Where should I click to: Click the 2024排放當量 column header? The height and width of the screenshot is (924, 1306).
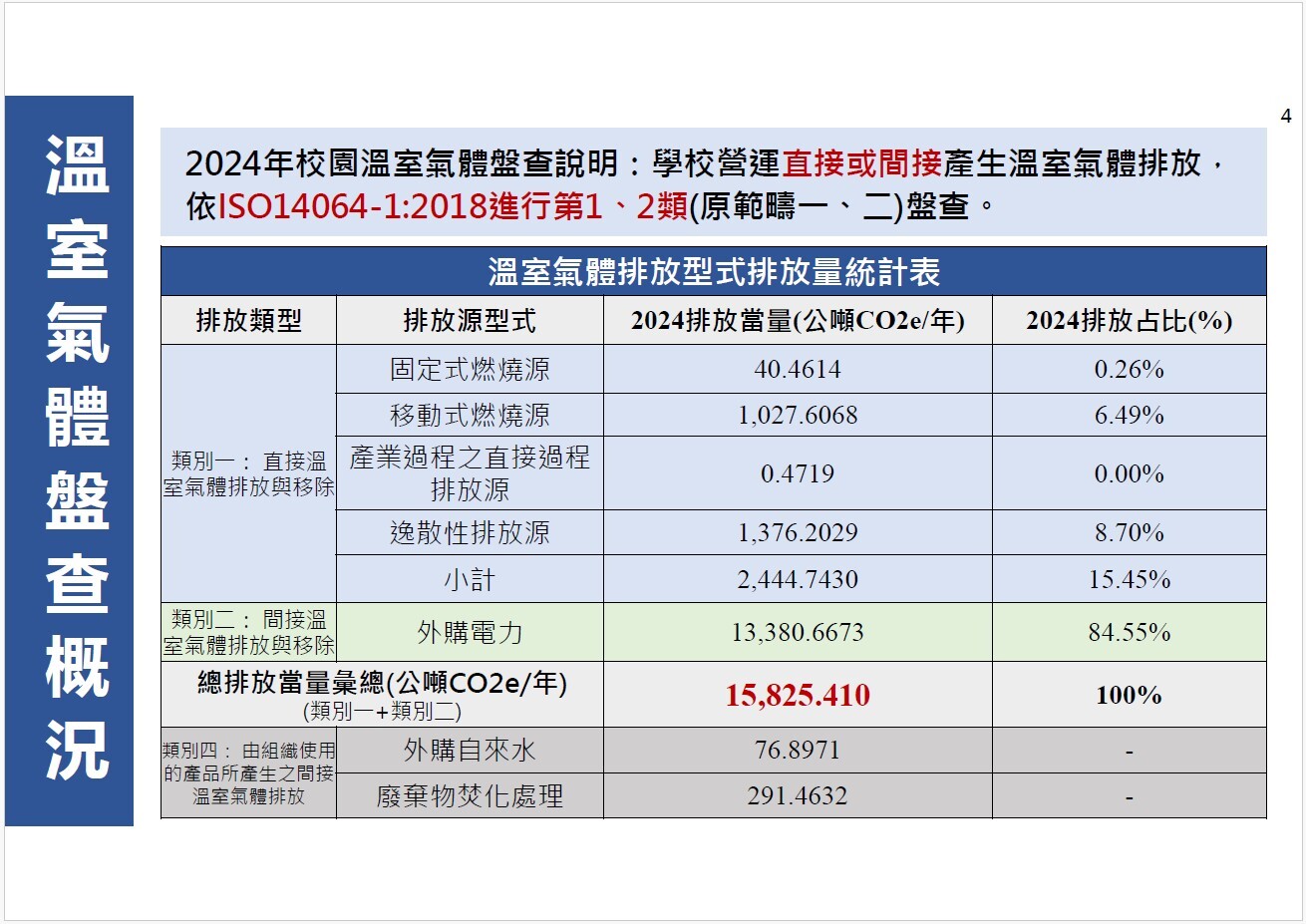(797, 321)
